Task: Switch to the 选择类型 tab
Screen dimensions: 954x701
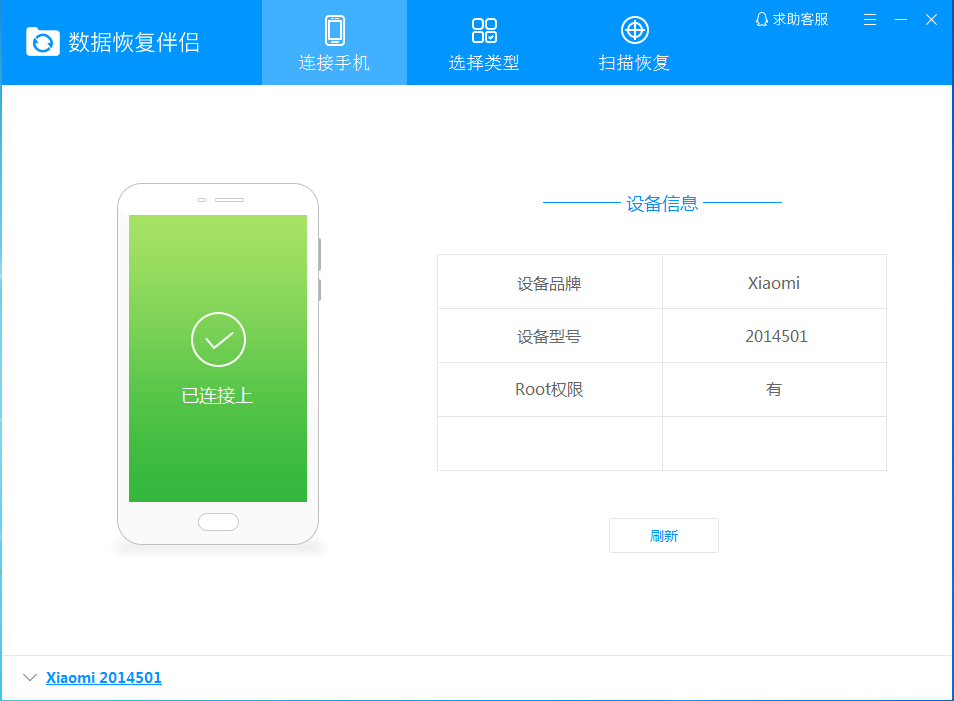Action: 484,43
